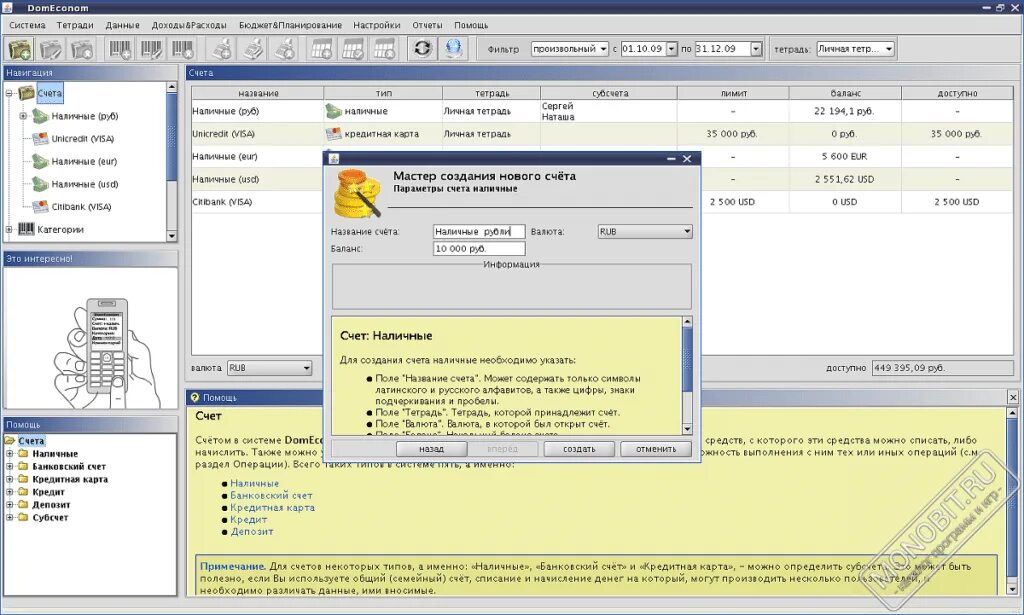This screenshot has height=615, width=1024.
Task: Click the add budget table toolbar icon
Action: pos(321,49)
